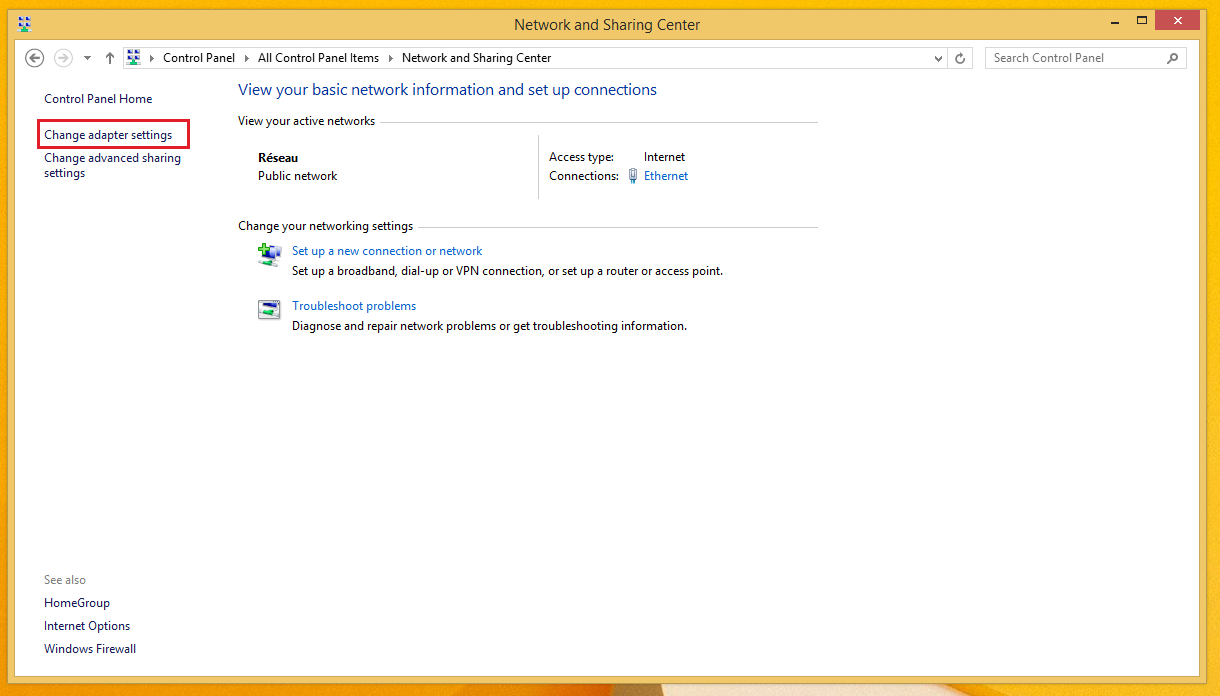Viewport: 1220px width, 696px height.
Task: Click Network and Sharing Center breadcrumb
Action: (476, 58)
